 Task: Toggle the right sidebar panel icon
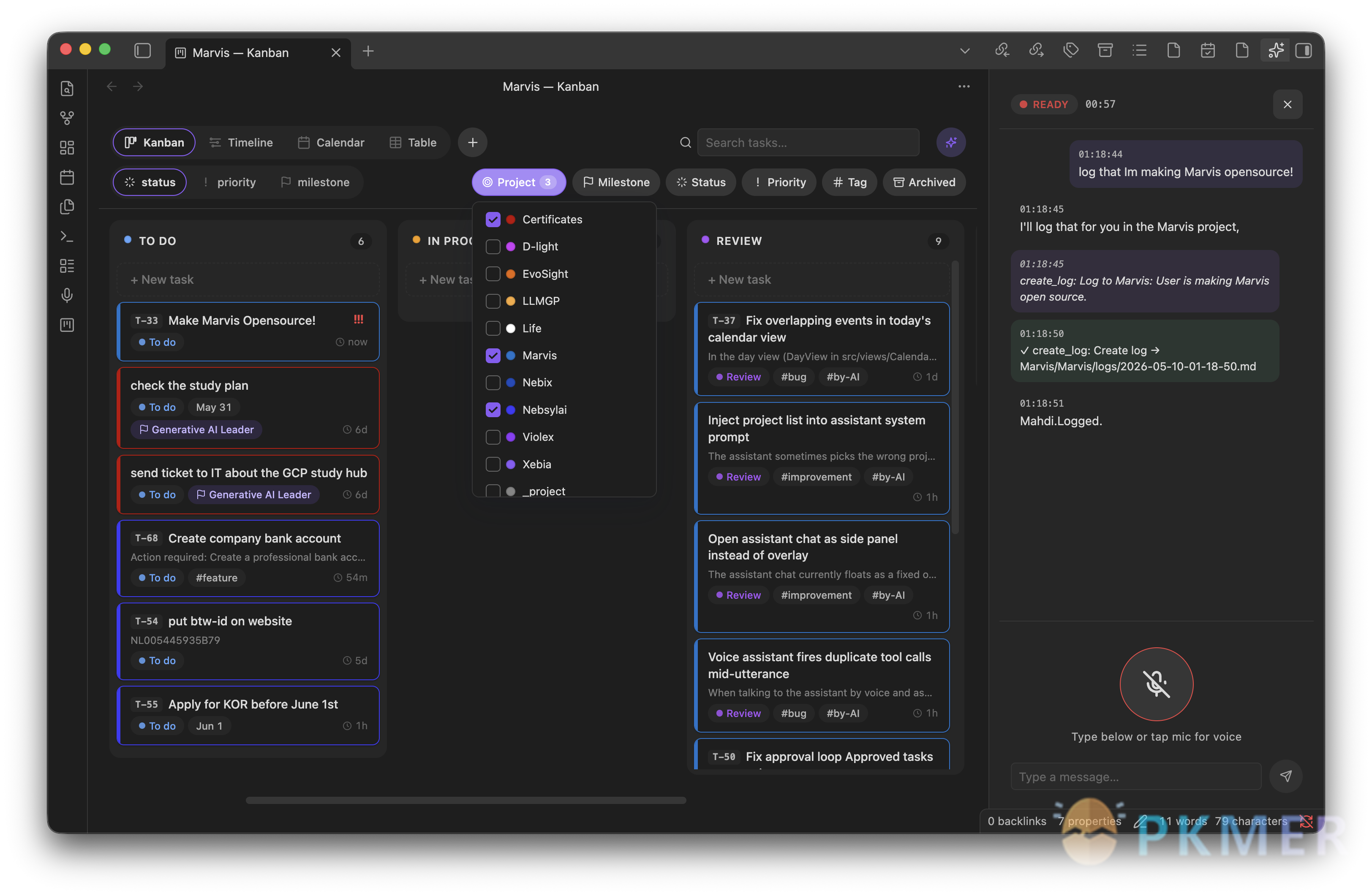click(x=1304, y=51)
